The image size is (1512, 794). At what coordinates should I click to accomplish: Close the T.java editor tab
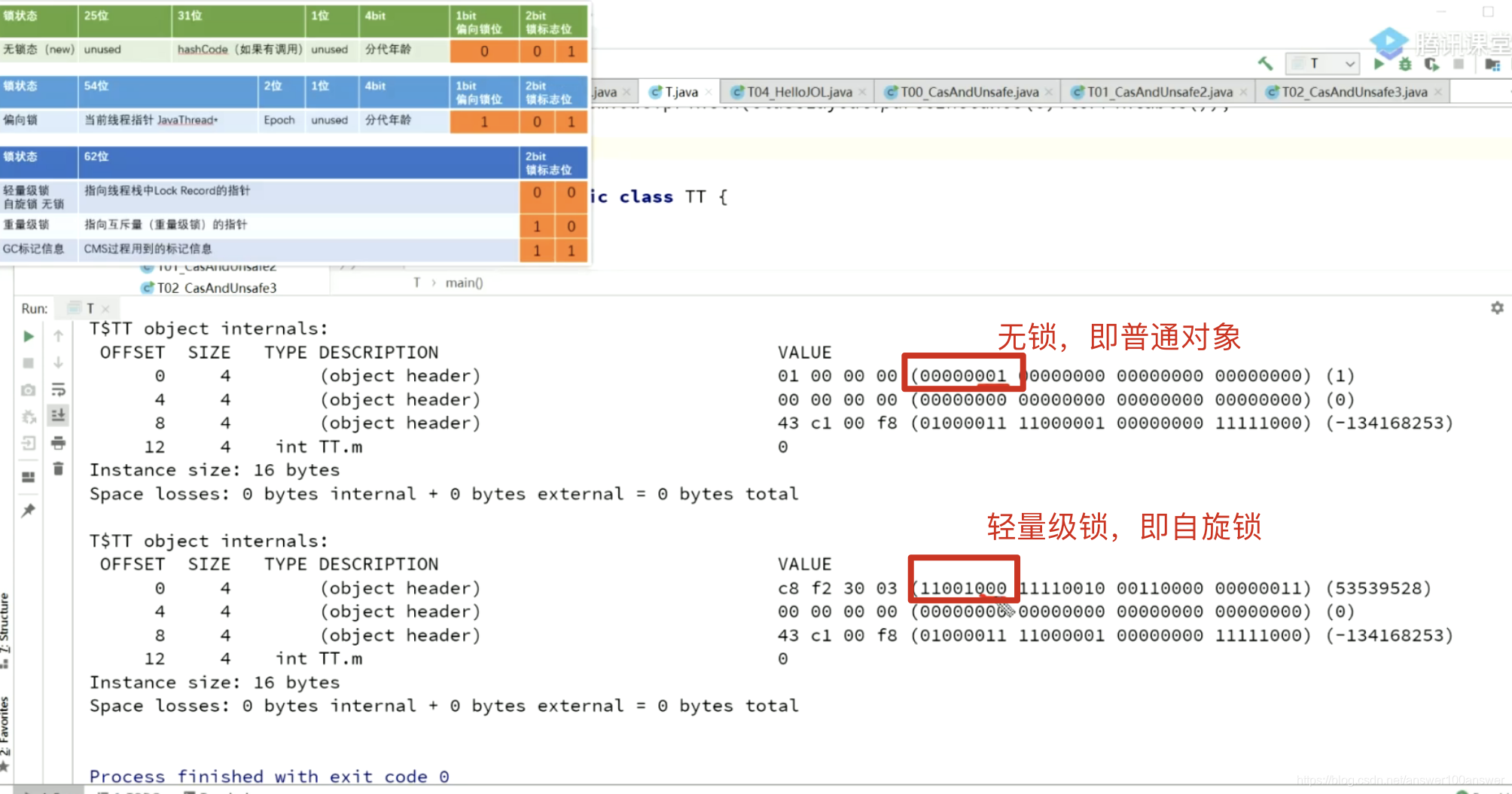click(x=709, y=93)
